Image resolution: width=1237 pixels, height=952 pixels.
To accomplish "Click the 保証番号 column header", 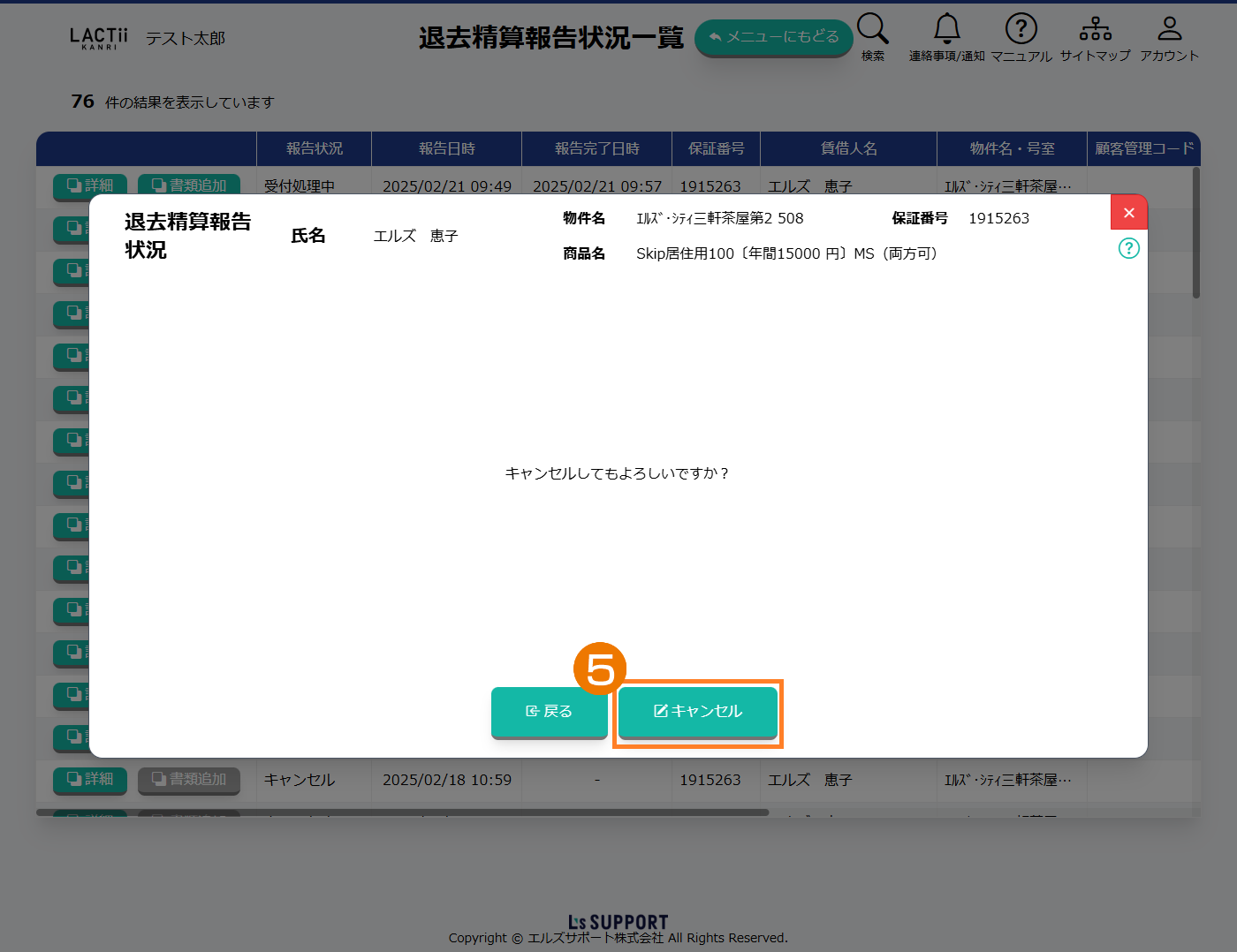I will [716, 148].
